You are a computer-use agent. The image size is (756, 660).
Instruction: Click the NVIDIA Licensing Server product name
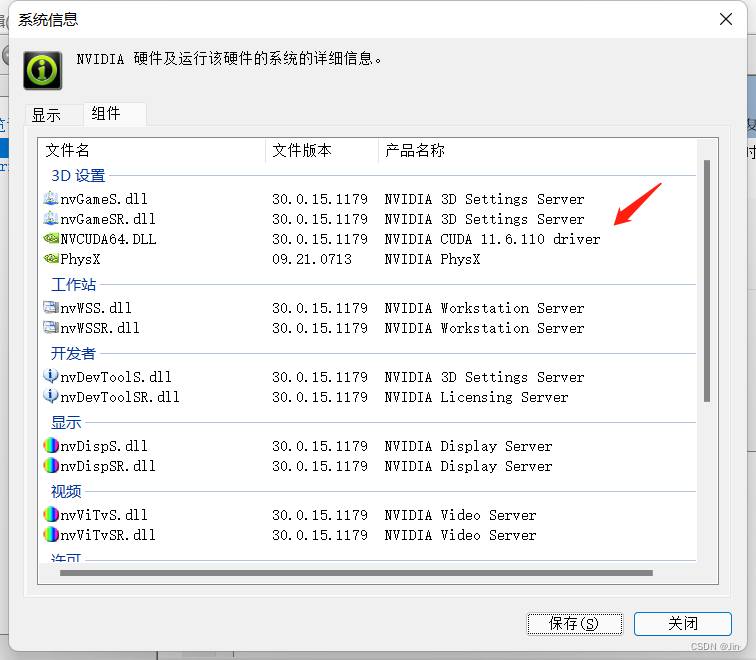coord(476,397)
